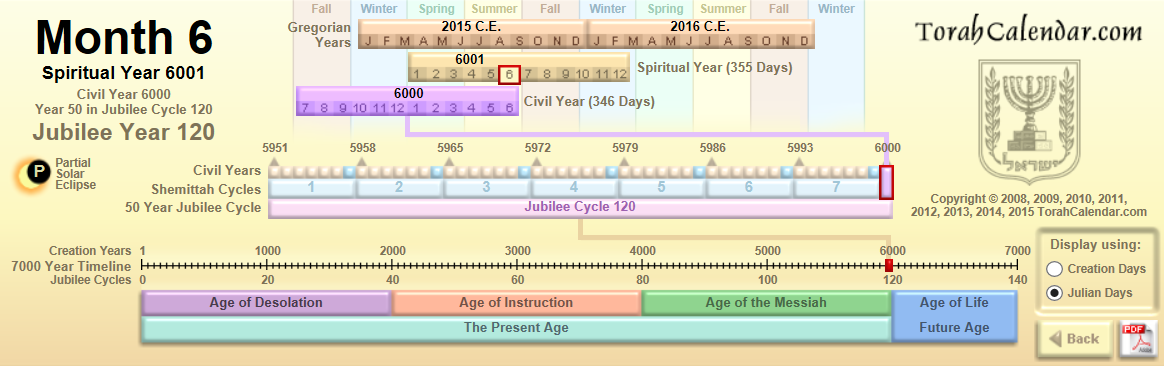1164x366 pixels.
Task: Select the Age of Desolation bar
Action: pyautogui.click(x=266, y=303)
